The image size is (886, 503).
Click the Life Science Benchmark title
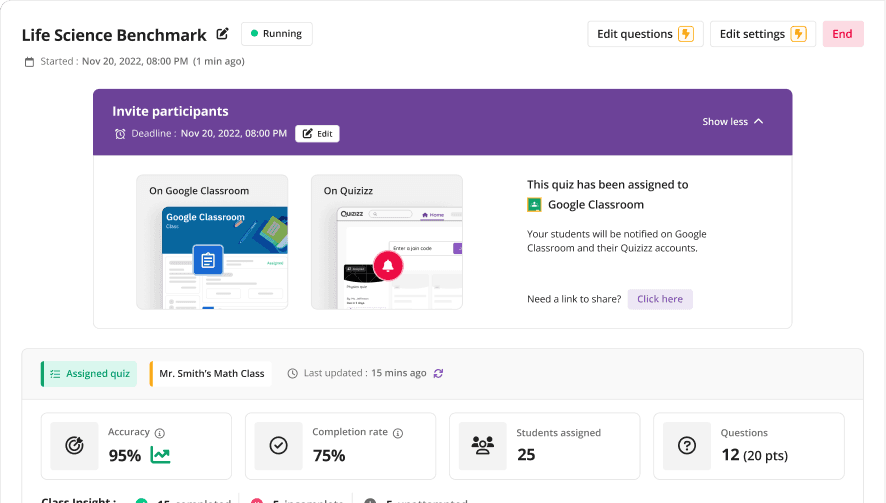tap(114, 35)
